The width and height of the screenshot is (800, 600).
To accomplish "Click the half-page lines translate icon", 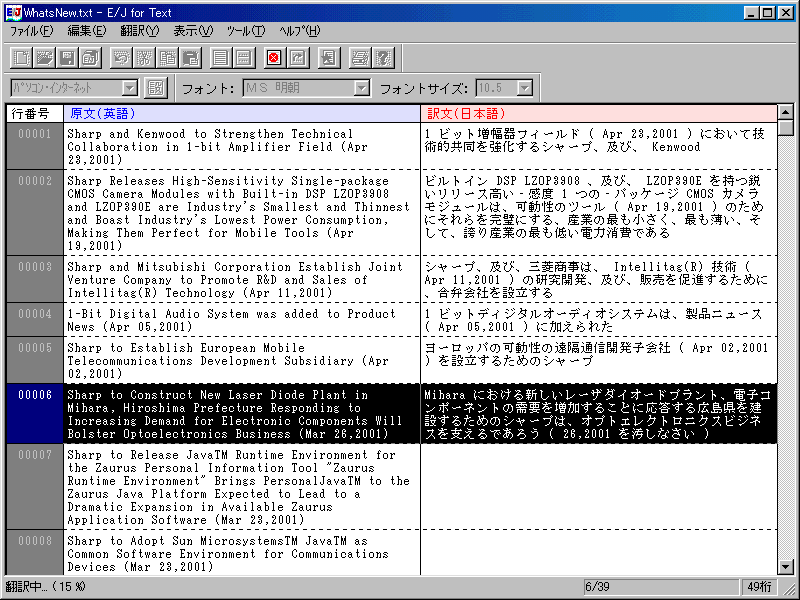I will tap(244, 58).
